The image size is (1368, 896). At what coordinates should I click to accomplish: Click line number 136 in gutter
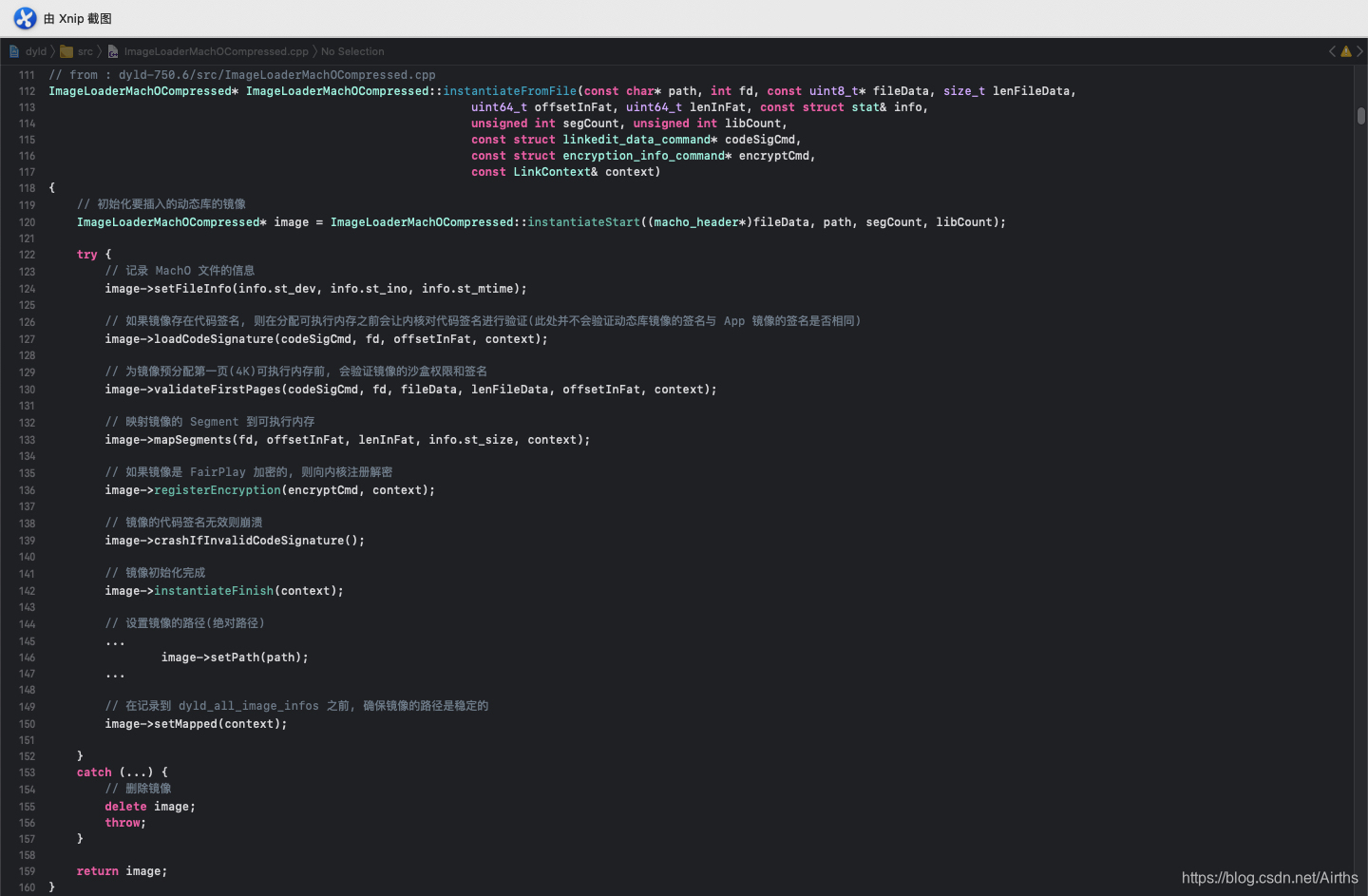point(27,490)
